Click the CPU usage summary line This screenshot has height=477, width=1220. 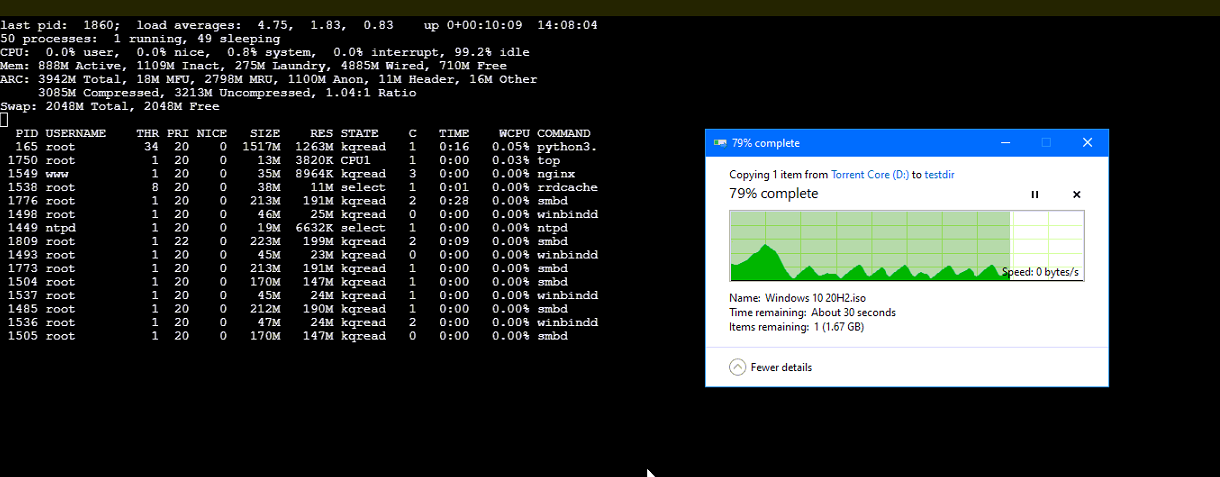click(265, 52)
